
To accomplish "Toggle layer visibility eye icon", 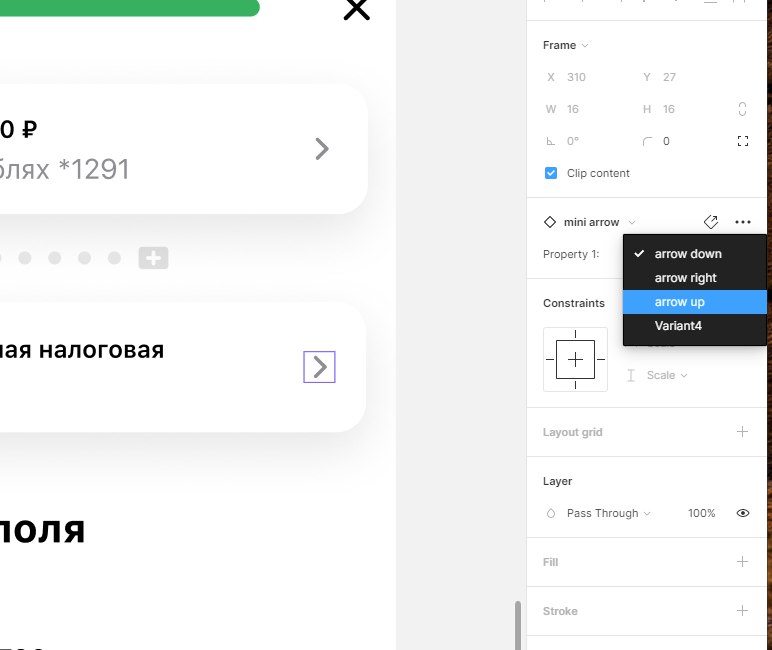I will (x=742, y=513).
